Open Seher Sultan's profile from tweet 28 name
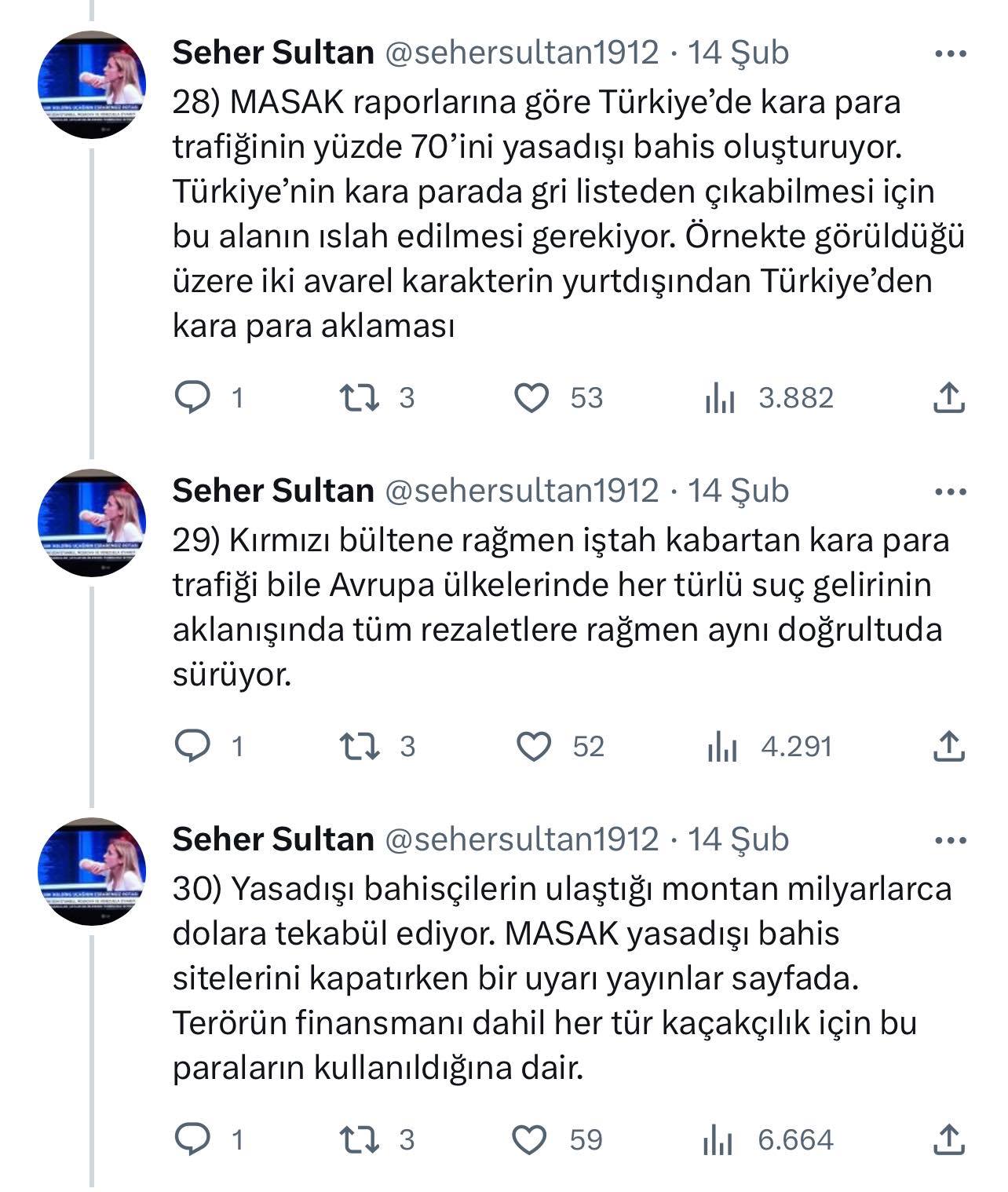The height and width of the screenshot is (1192, 1008). 272,53
